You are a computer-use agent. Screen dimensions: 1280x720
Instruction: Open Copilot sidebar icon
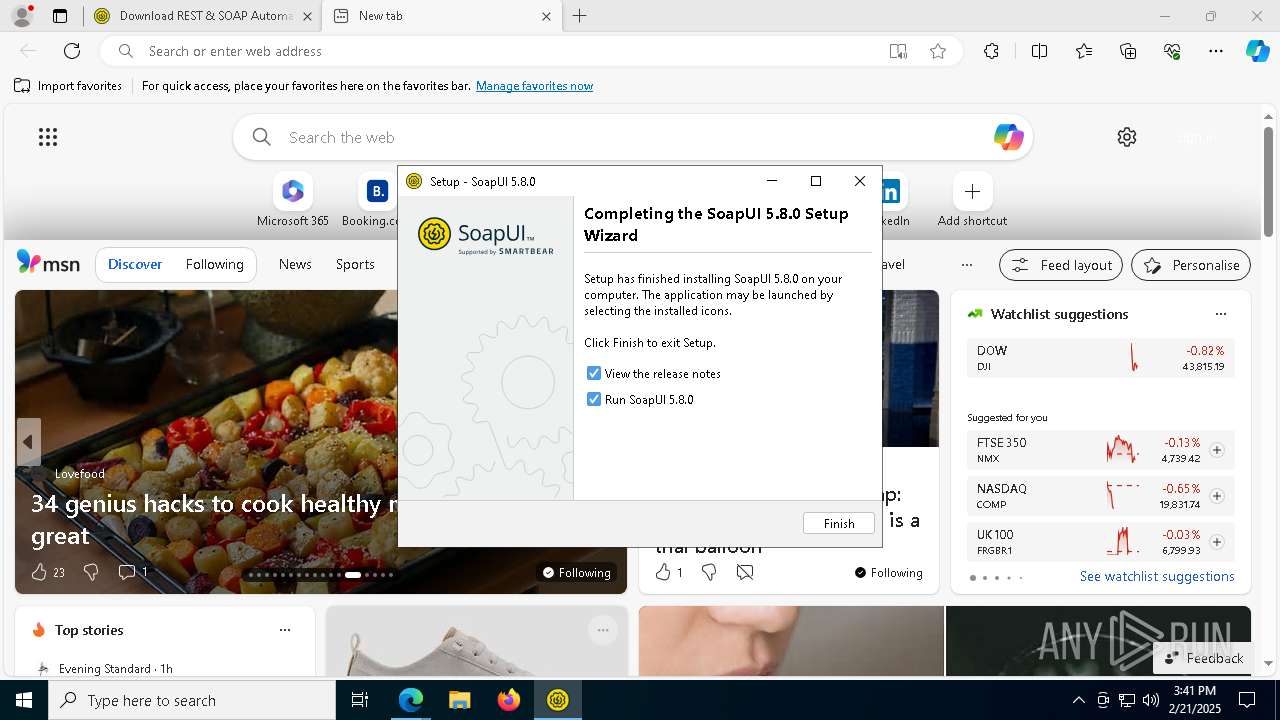[x=1257, y=51]
